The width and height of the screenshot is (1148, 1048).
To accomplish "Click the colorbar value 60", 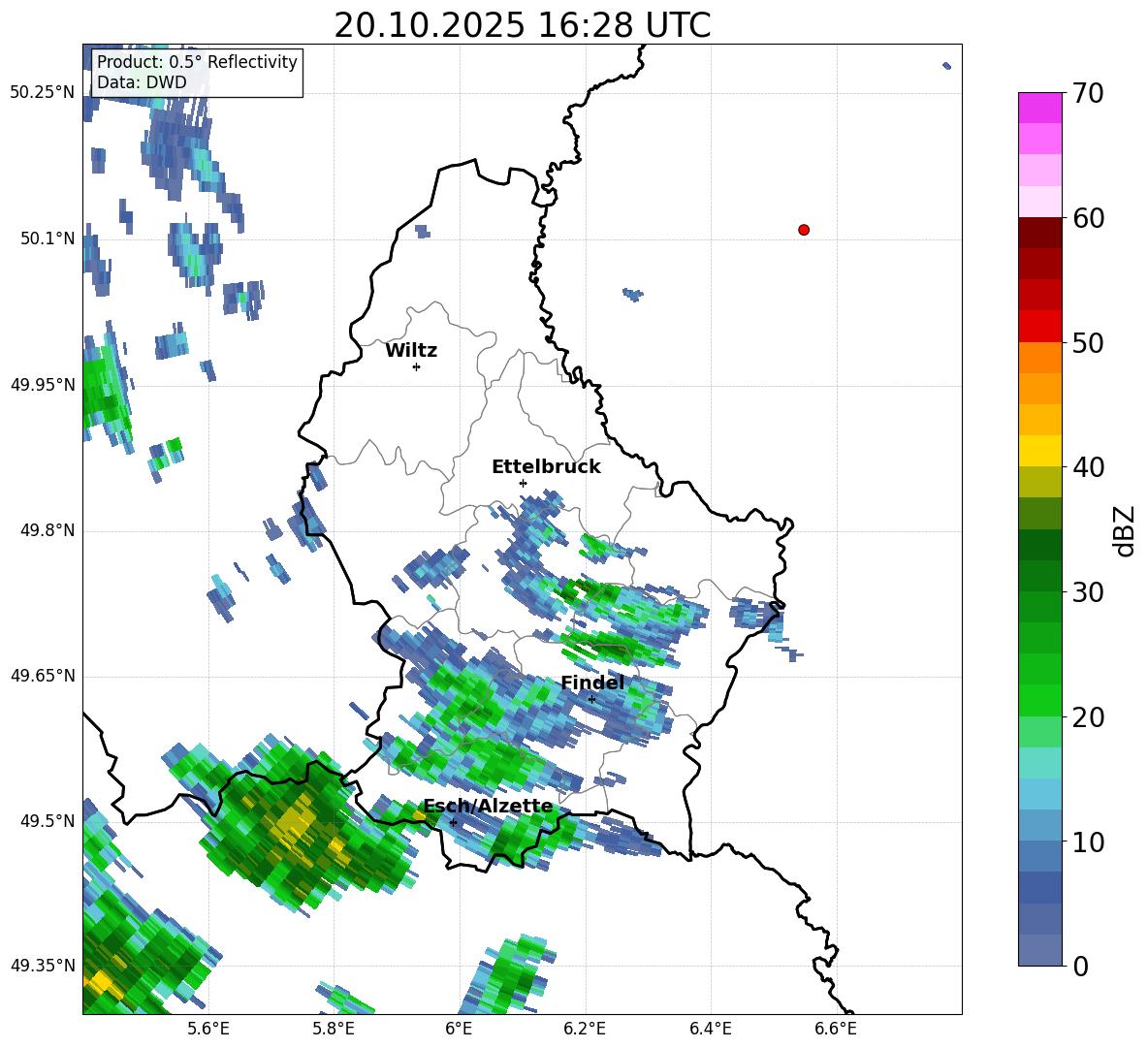I will [x=1088, y=218].
